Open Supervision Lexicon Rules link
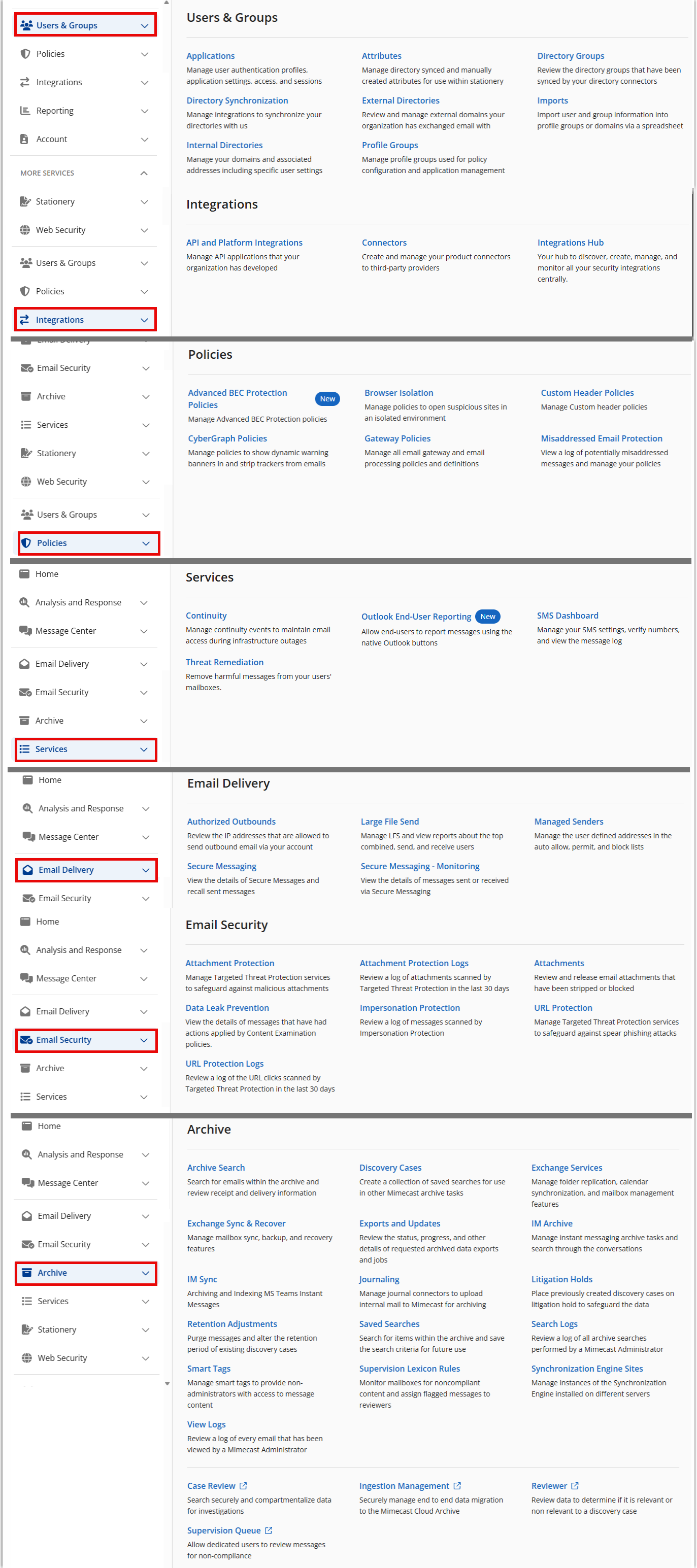 (410, 1369)
